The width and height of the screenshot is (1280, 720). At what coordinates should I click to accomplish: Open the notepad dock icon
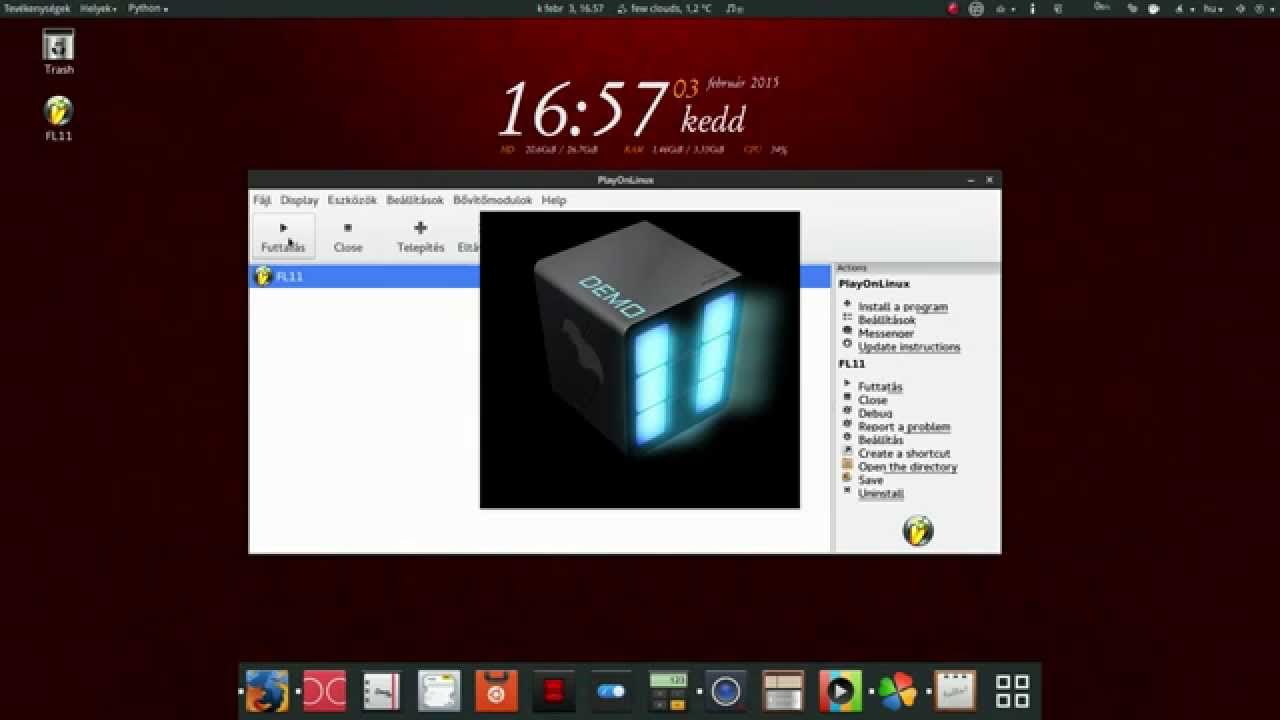coord(955,691)
